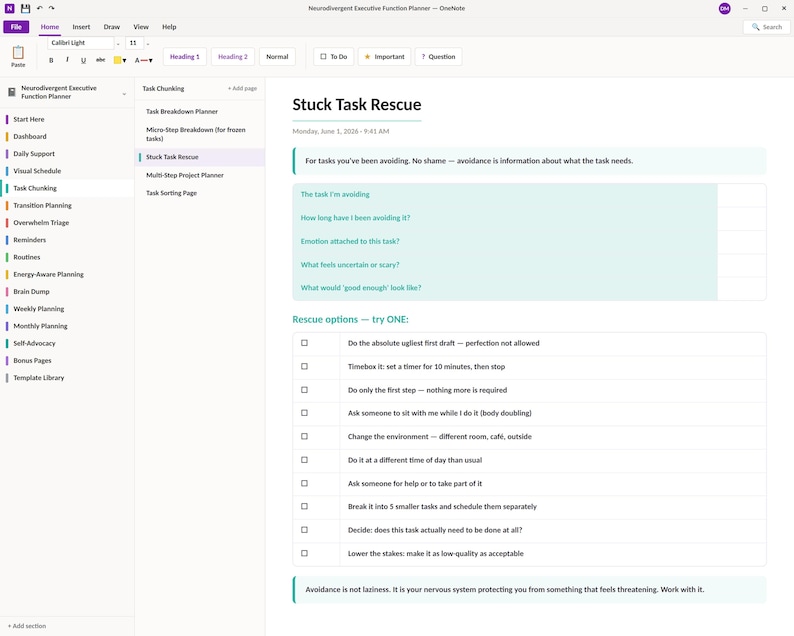Check 'Break it into 5 smaller tasks' box
The image size is (794, 636).
[x=304, y=506]
